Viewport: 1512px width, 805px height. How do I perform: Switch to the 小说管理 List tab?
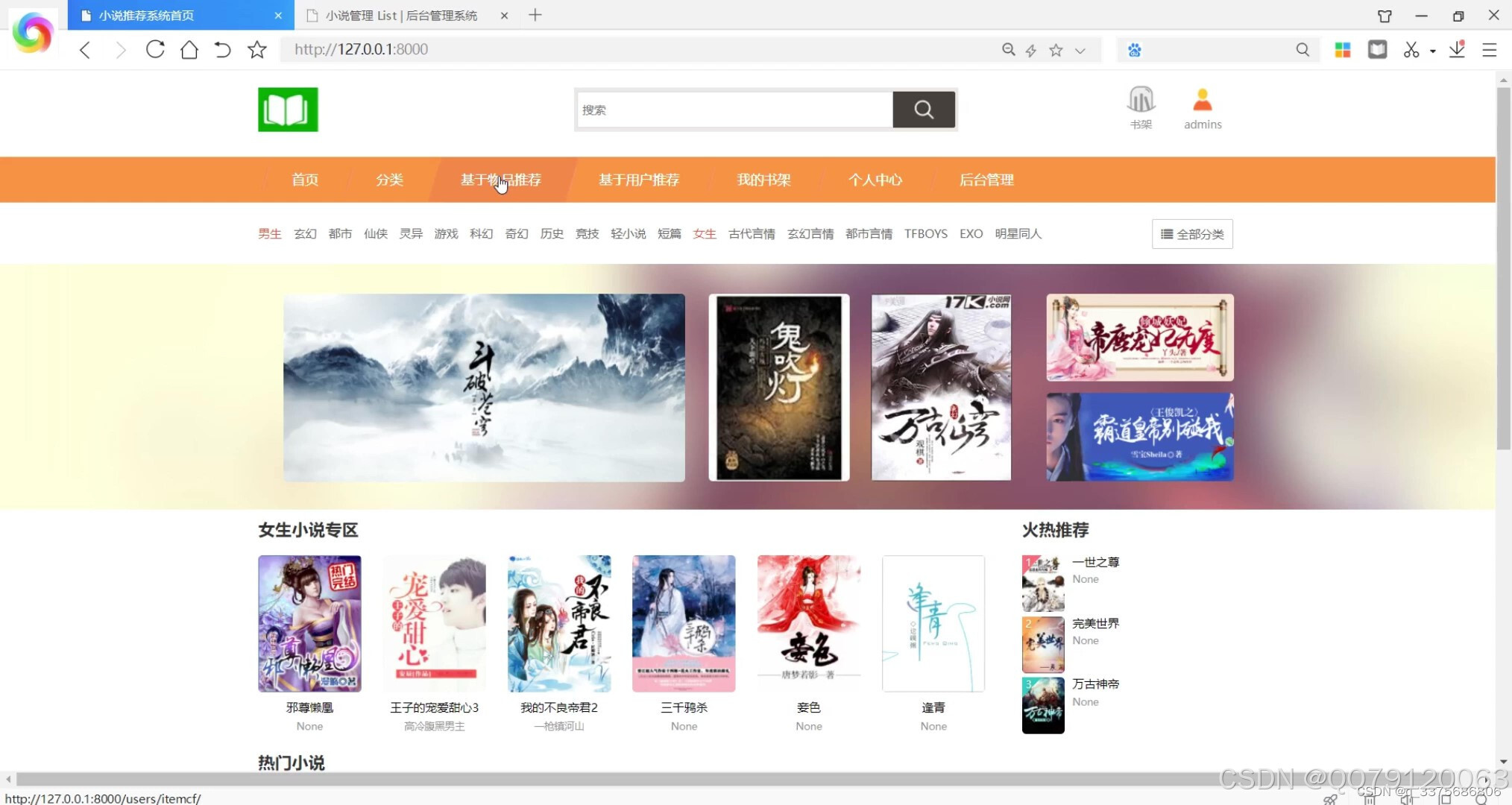pyautogui.click(x=400, y=16)
